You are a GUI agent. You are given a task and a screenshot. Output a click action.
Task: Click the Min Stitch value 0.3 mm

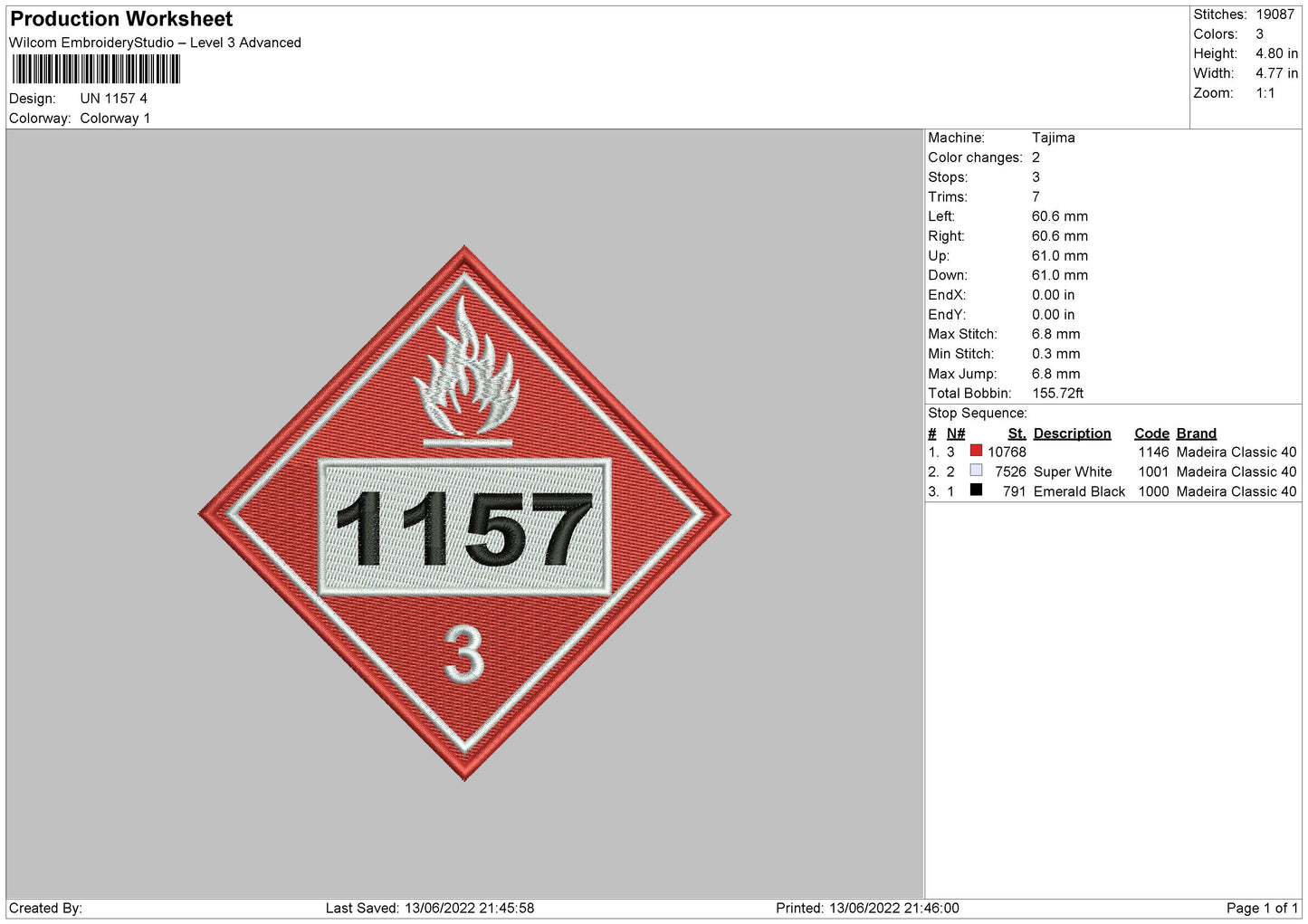[1056, 354]
